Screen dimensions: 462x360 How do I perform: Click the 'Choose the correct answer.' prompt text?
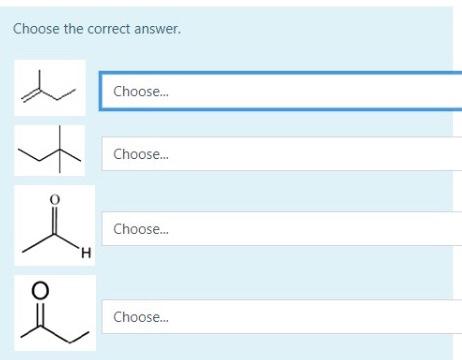point(97,29)
